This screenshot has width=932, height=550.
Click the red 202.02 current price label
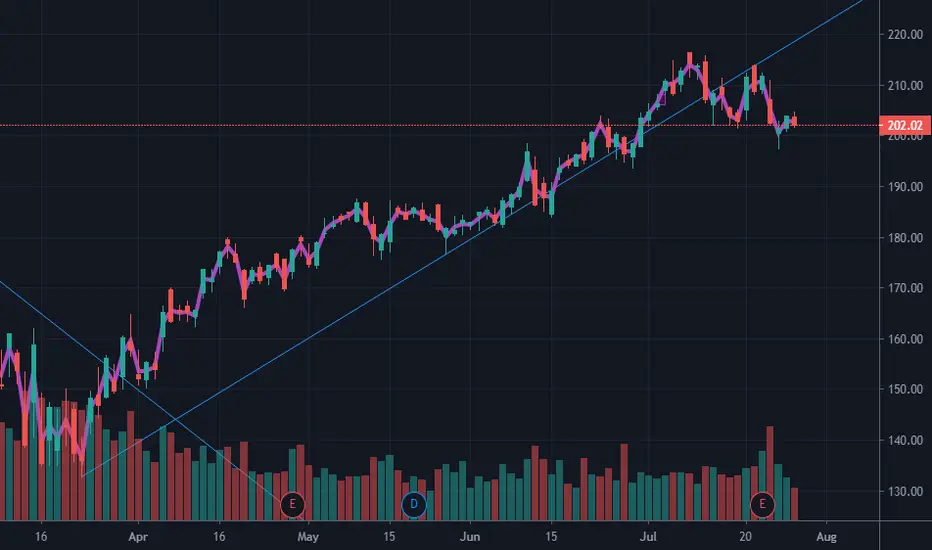click(x=905, y=125)
